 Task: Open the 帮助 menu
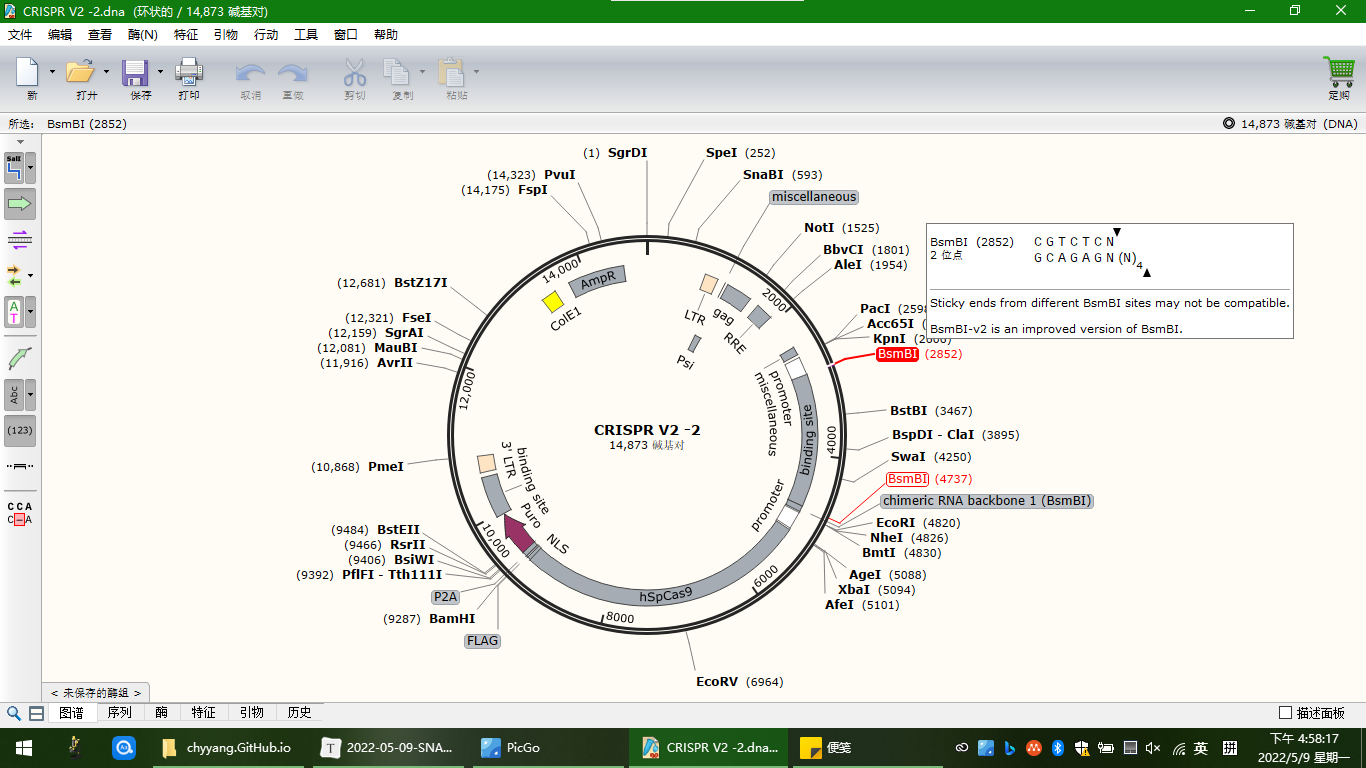[x=386, y=34]
